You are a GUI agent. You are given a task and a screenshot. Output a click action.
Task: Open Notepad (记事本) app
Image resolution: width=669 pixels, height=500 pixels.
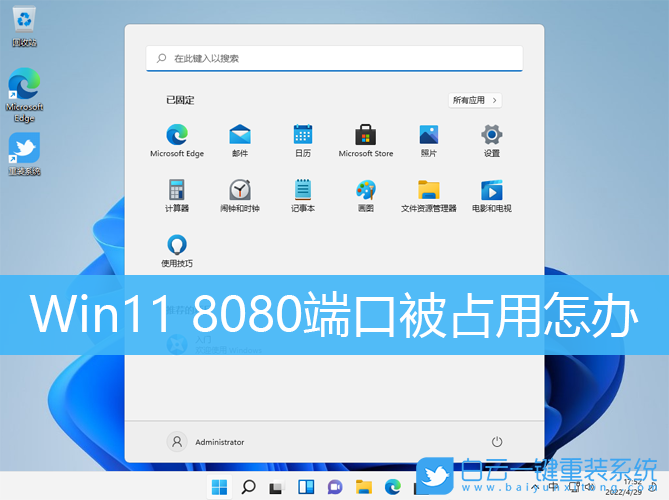point(303,196)
